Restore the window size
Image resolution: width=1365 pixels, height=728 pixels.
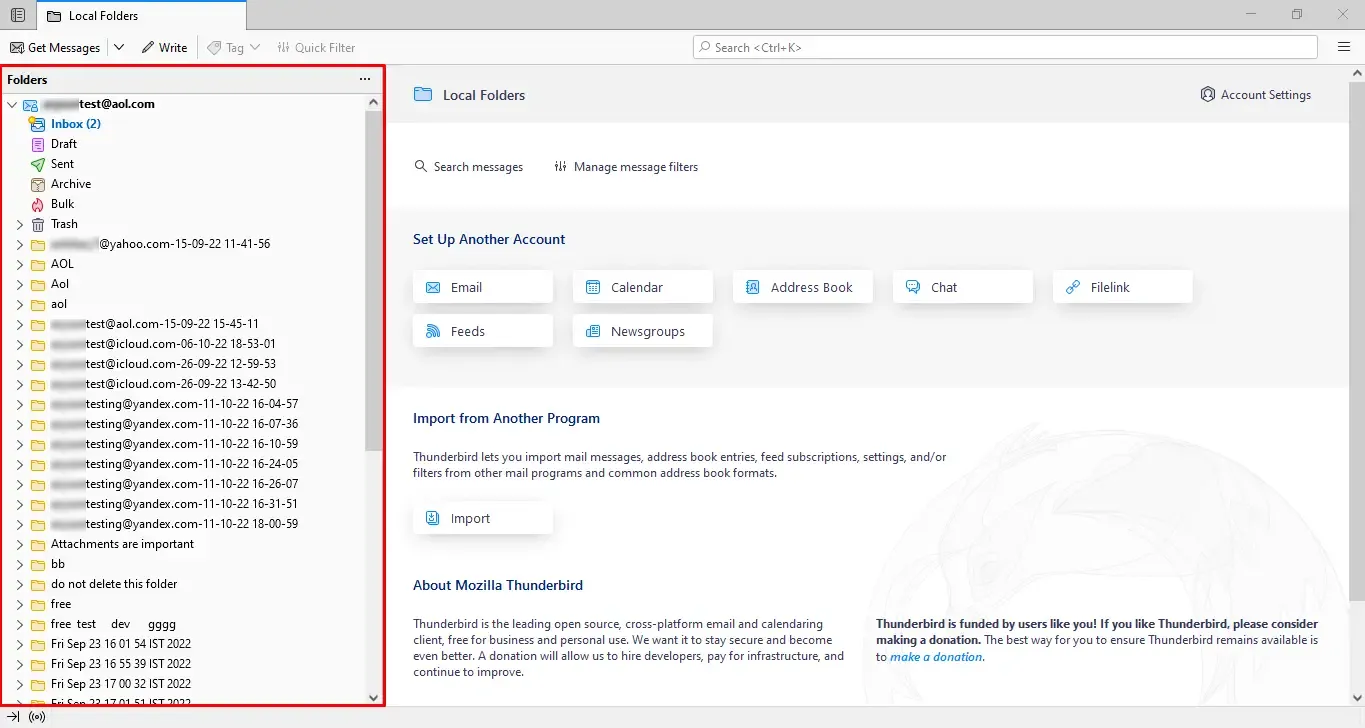1297,14
